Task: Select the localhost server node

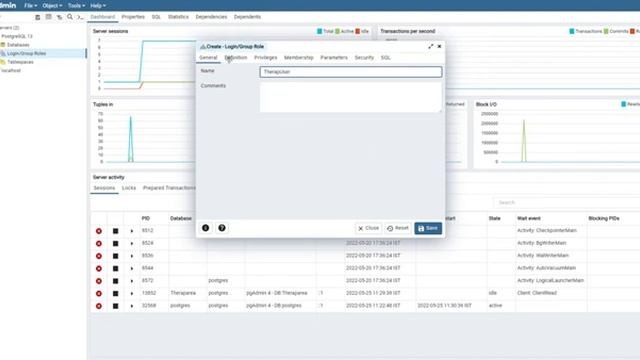Action: click(x=11, y=71)
